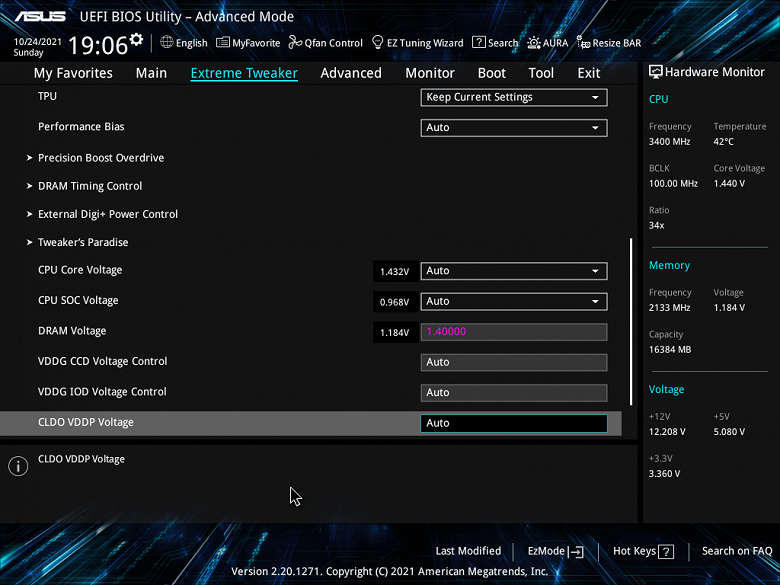Screen dimensions: 780x585
Task: Select CPU Core Voltage row label
Action: coord(80,270)
